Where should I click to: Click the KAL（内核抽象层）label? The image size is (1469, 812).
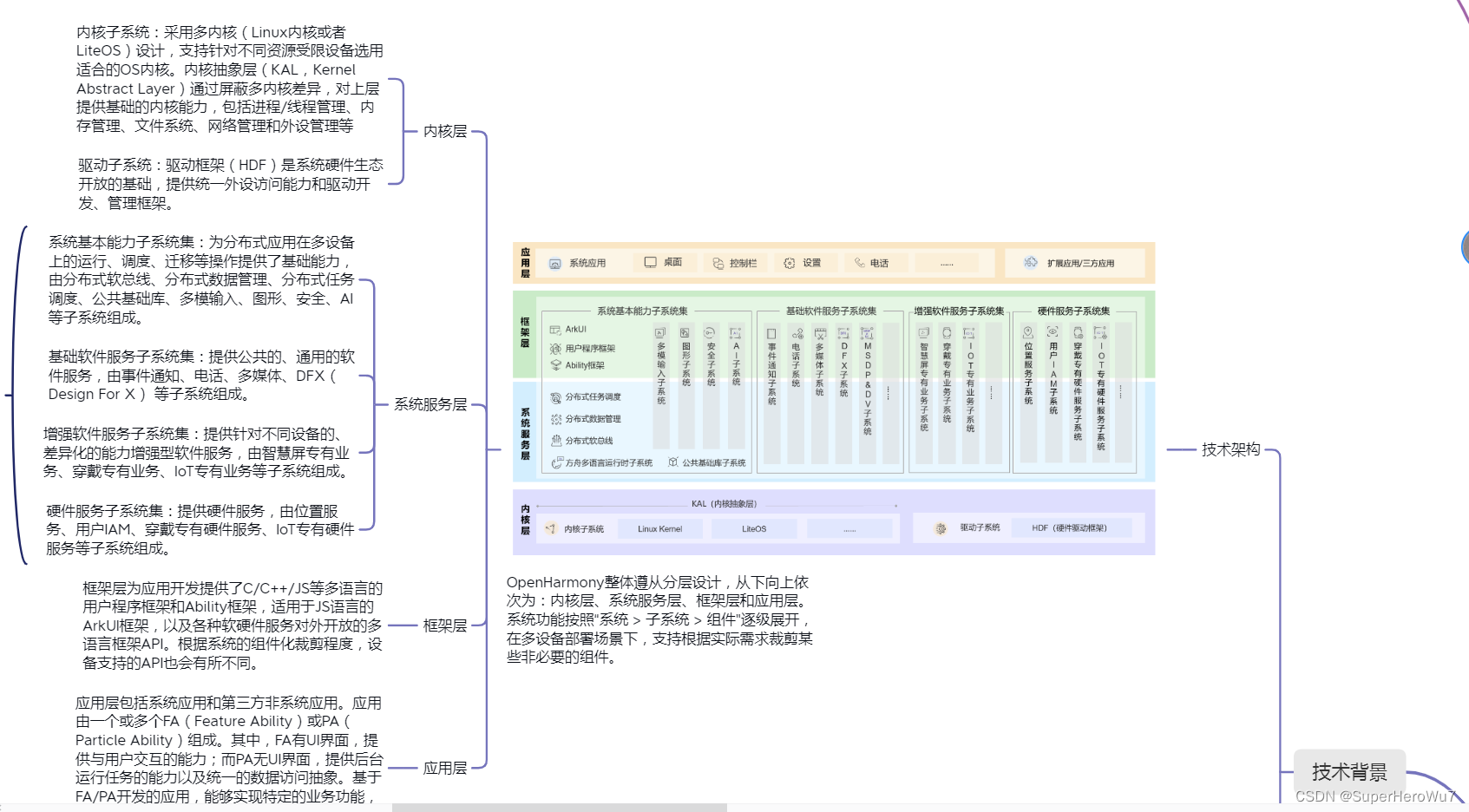(724, 504)
